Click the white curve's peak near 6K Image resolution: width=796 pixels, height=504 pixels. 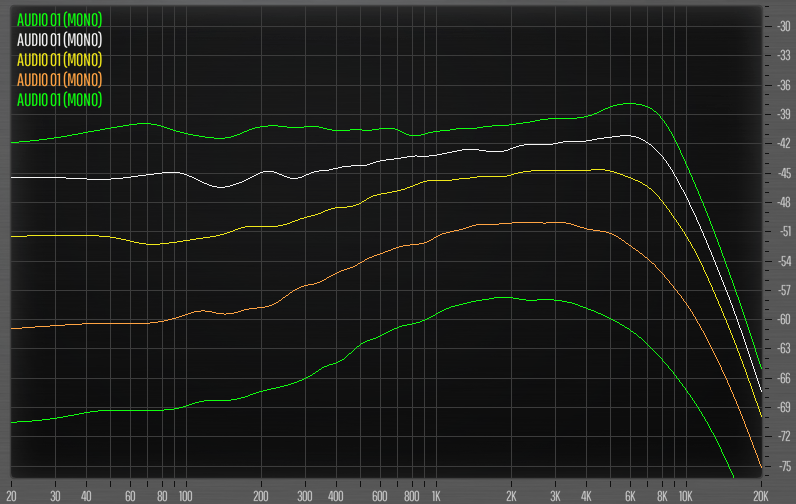click(x=627, y=135)
